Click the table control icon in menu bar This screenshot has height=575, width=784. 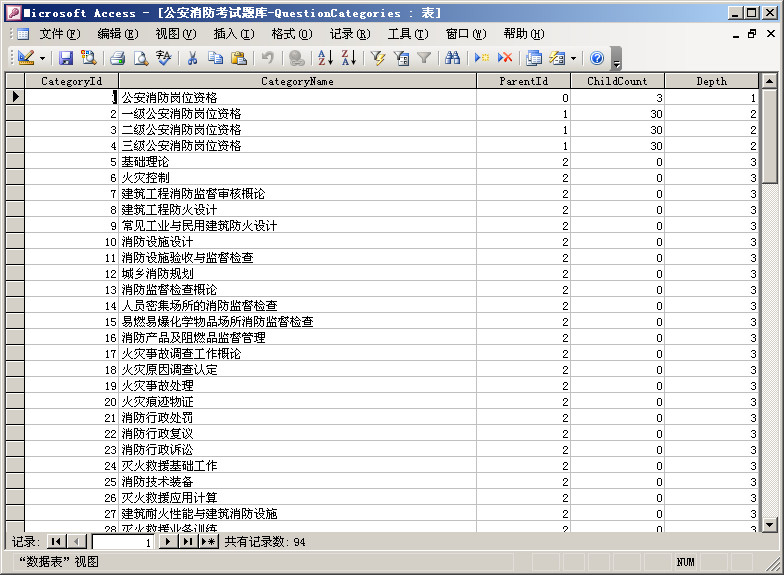tap(23, 34)
